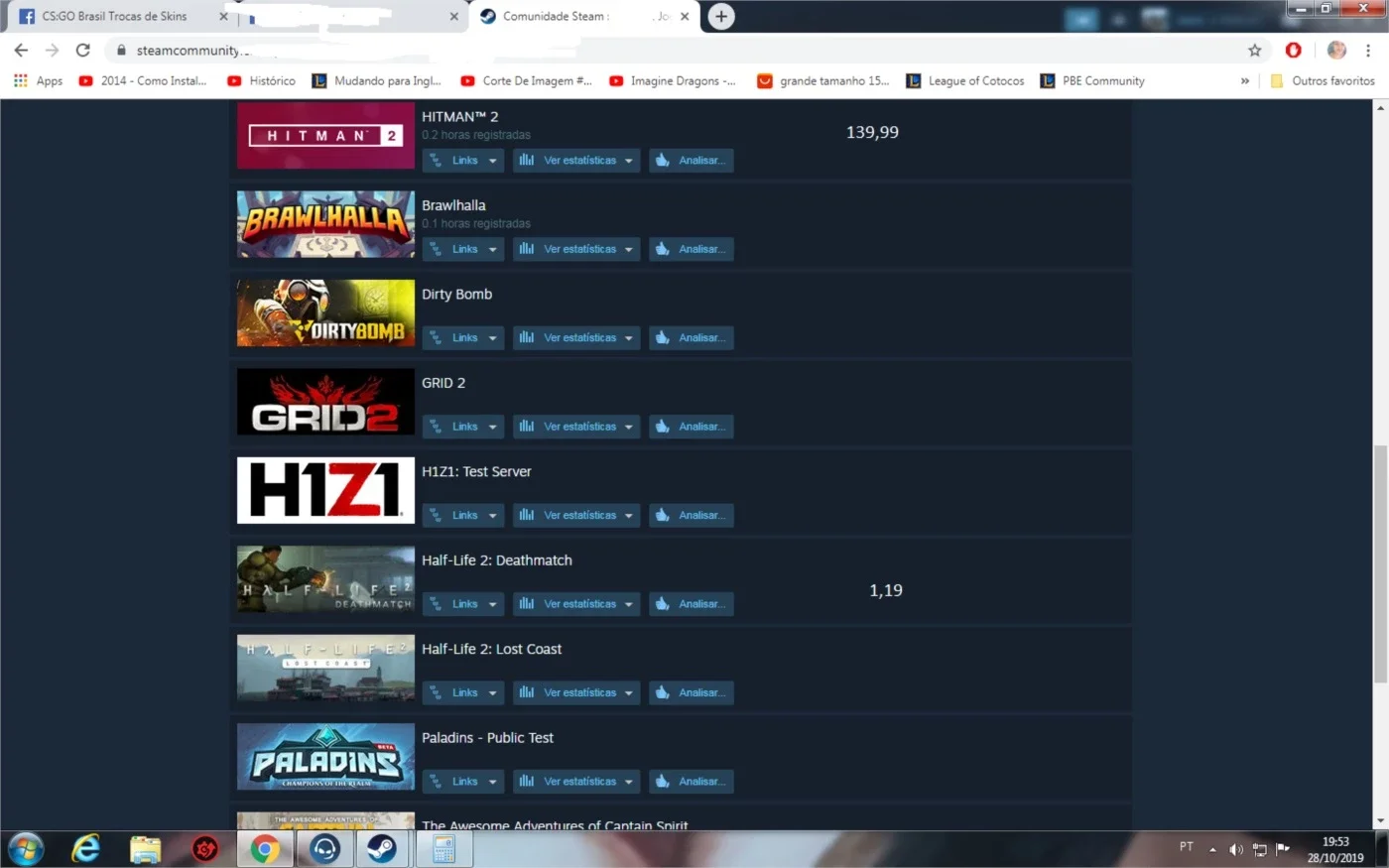Expand Links dropdown for H1Z1: Test Server
Image resolution: width=1389 pixels, height=868 pixels.
click(463, 516)
